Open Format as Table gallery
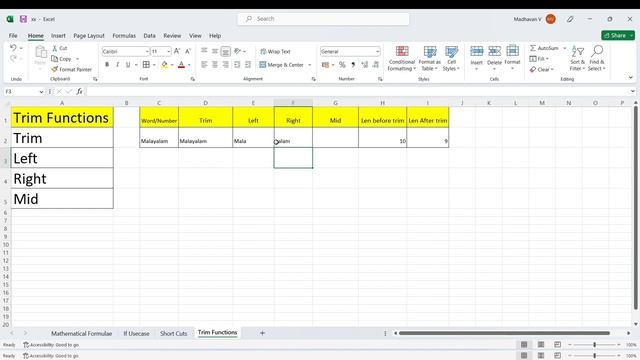This screenshot has height=360, width=640. (429, 58)
